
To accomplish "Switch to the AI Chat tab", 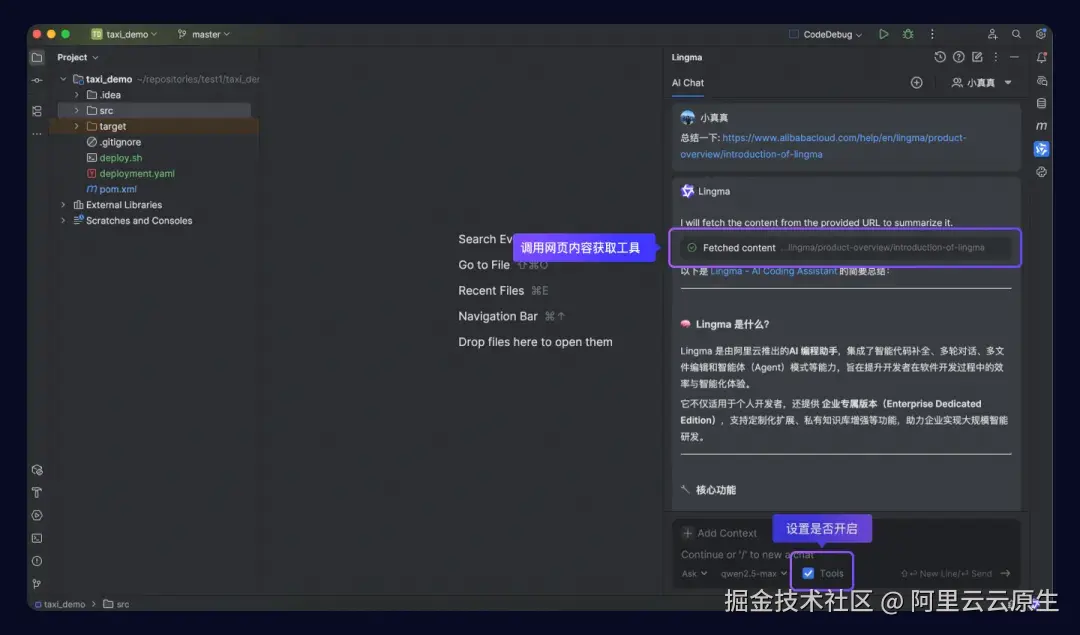I will pyautogui.click(x=687, y=83).
